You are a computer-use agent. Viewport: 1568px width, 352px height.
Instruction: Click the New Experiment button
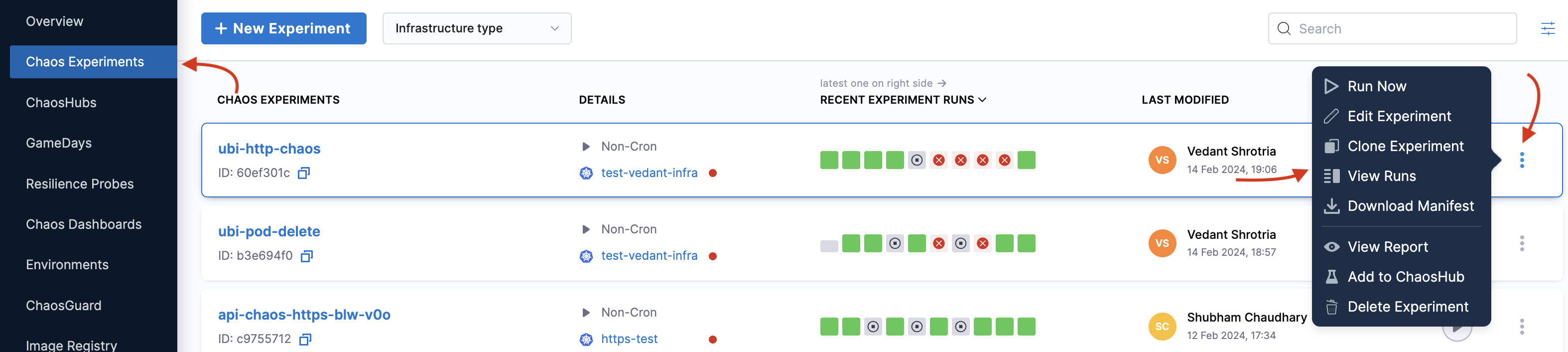pos(283,28)
